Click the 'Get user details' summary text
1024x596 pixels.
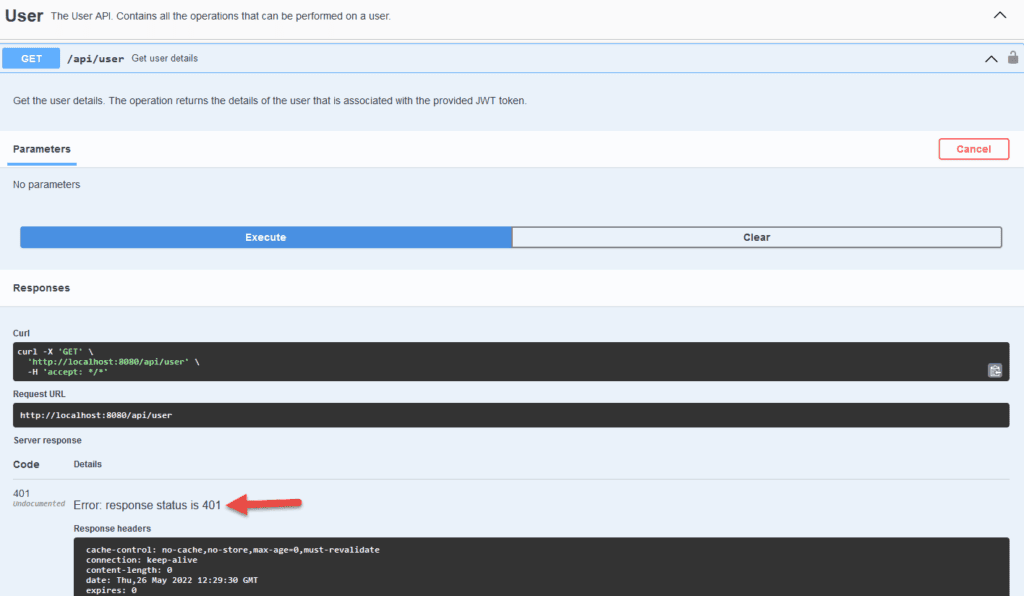click(165, 58)
